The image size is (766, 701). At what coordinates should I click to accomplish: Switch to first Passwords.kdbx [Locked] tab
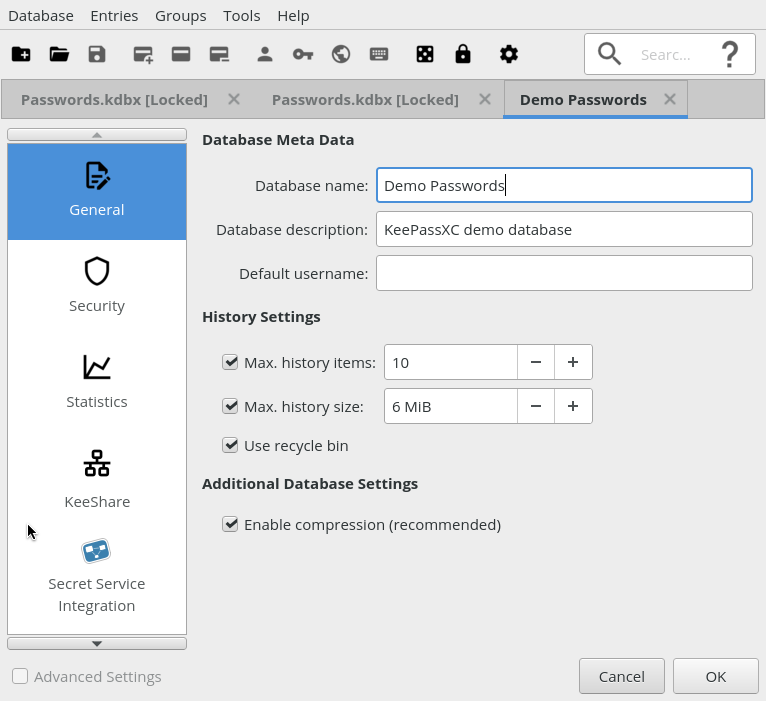coord(114,100)
